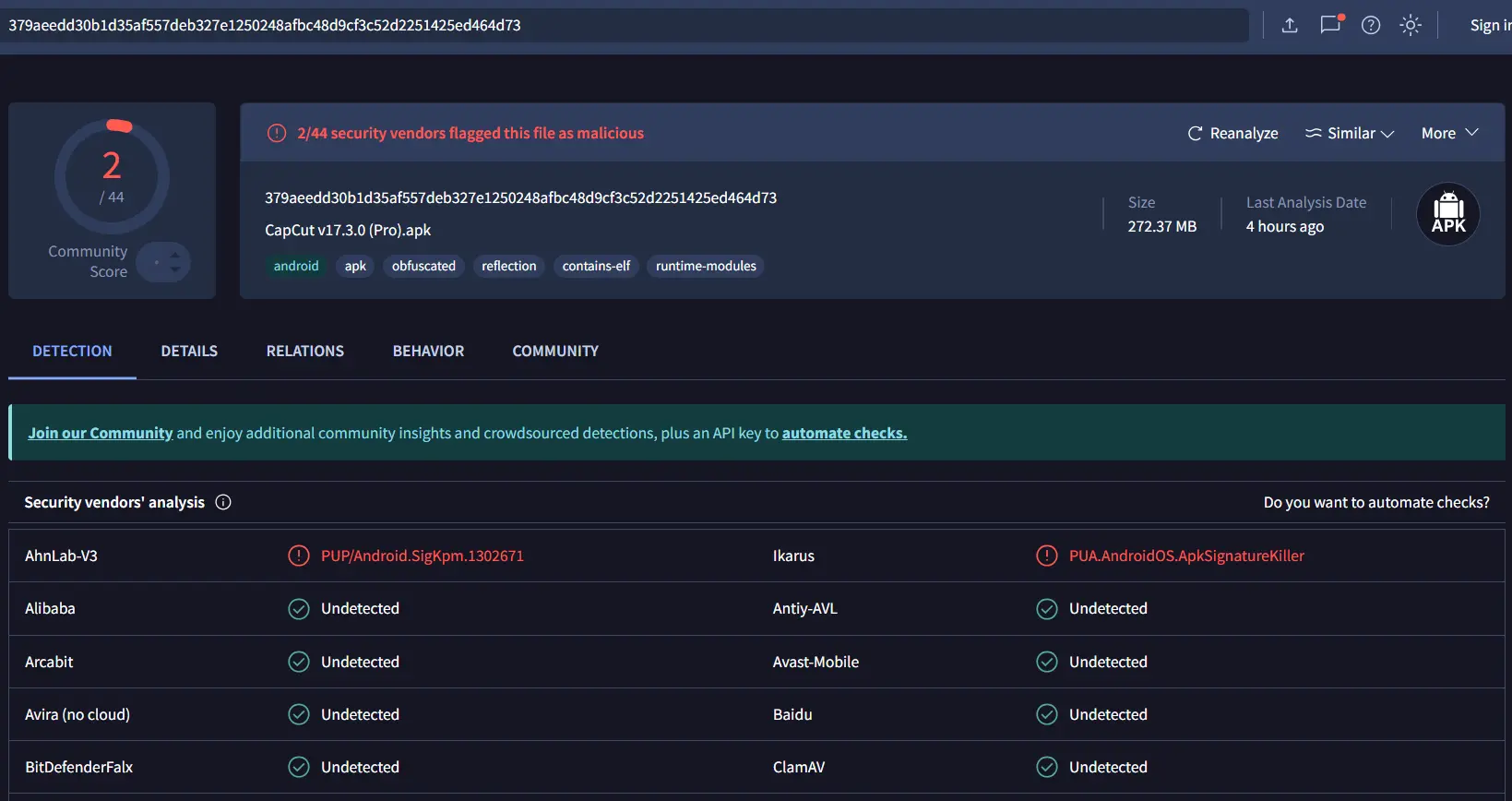Click Arcabit undetected checkmark icon
This screenshot has width=1512, height=801.
(x=299, y=662)
